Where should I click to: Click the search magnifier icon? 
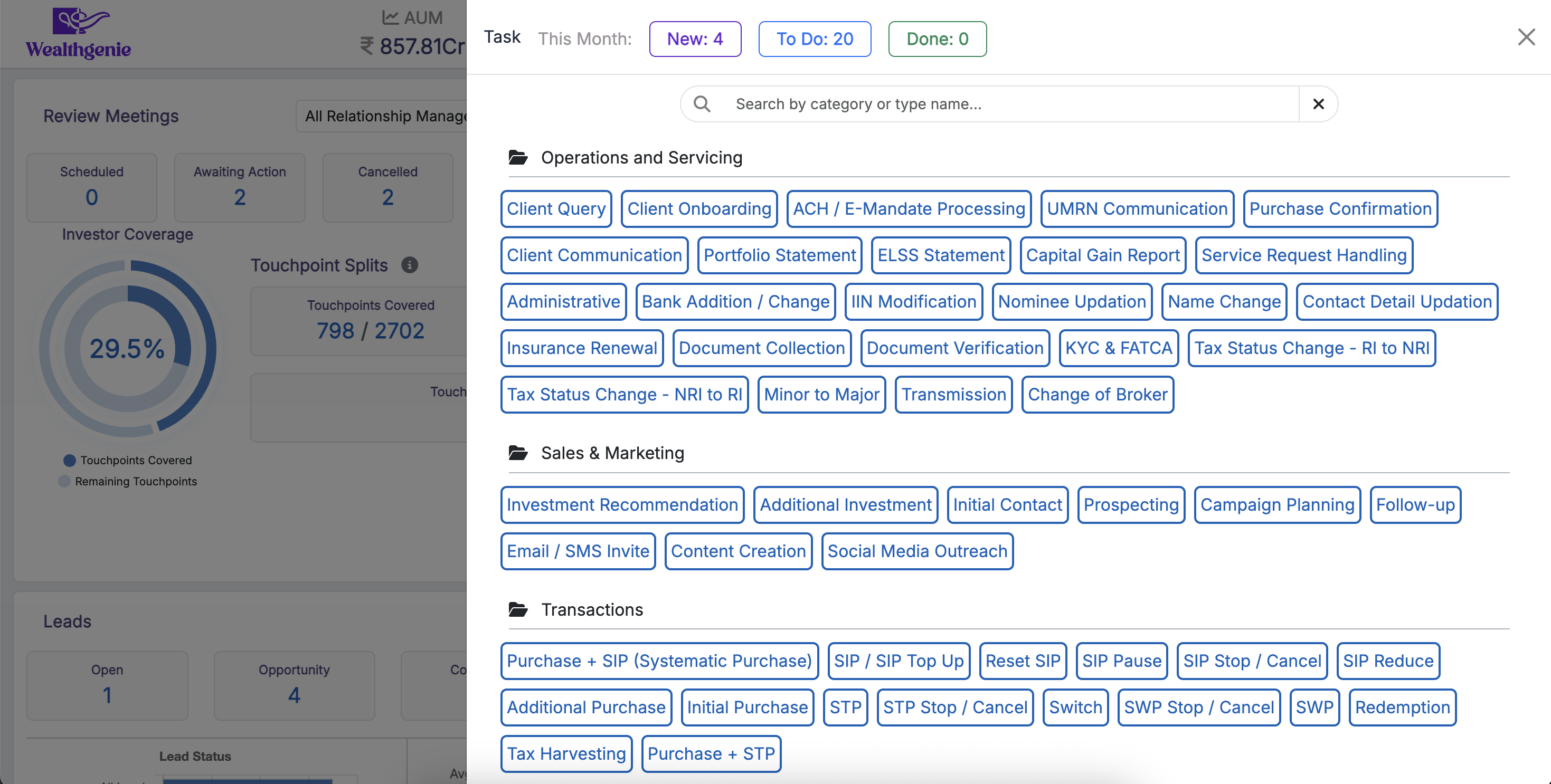702,104
